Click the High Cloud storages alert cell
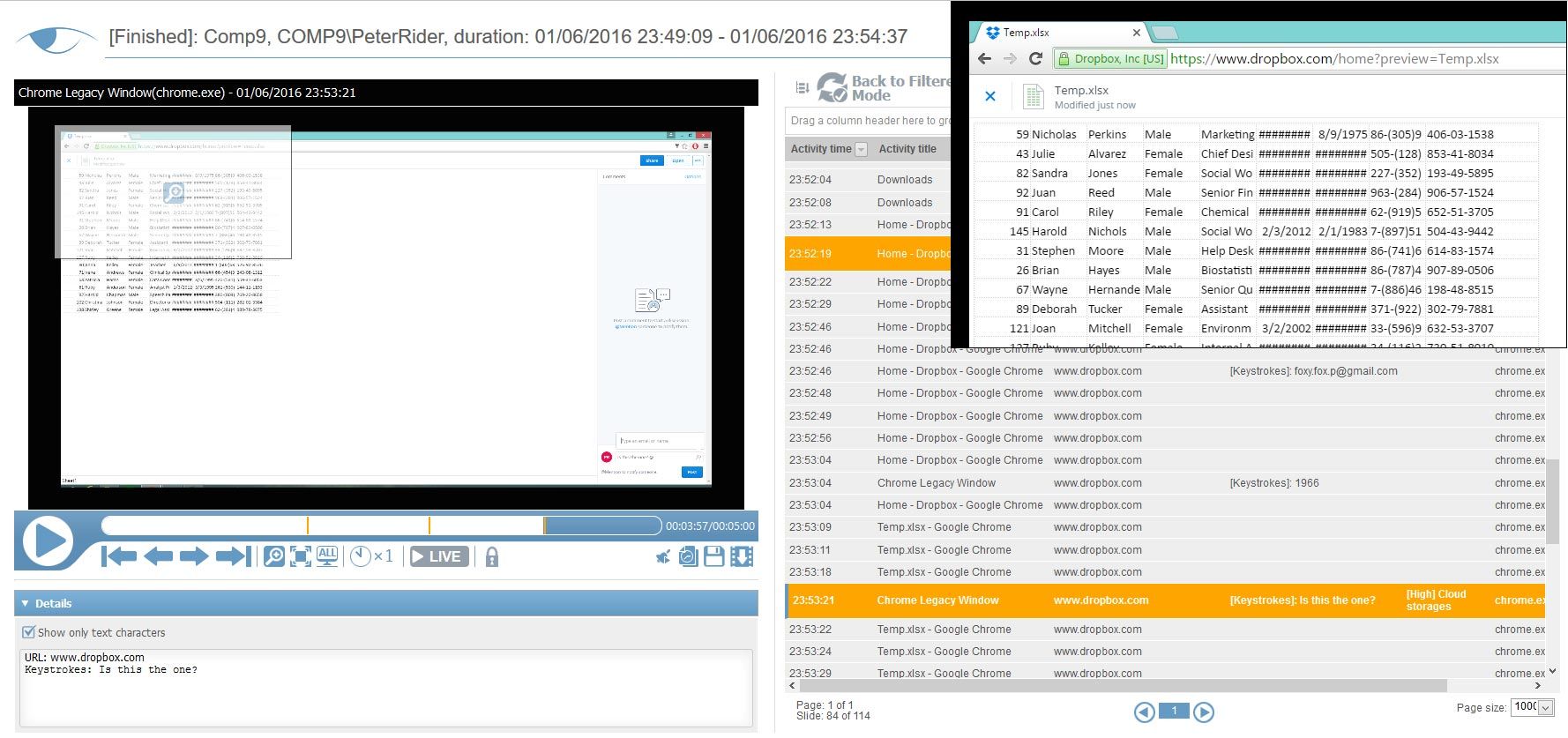The image size is (1568, 738). point(1436,600)
